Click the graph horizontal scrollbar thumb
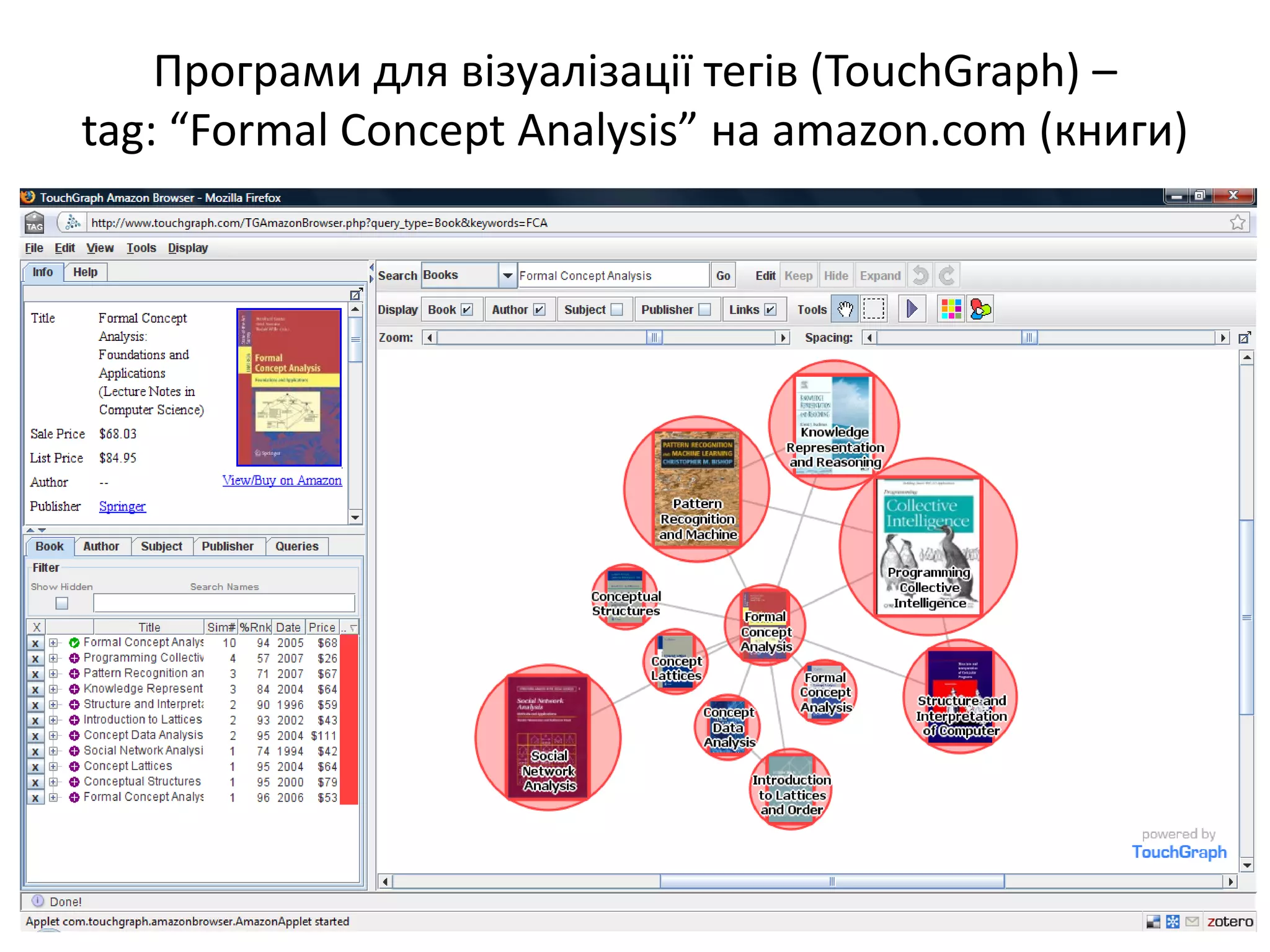 832,881
